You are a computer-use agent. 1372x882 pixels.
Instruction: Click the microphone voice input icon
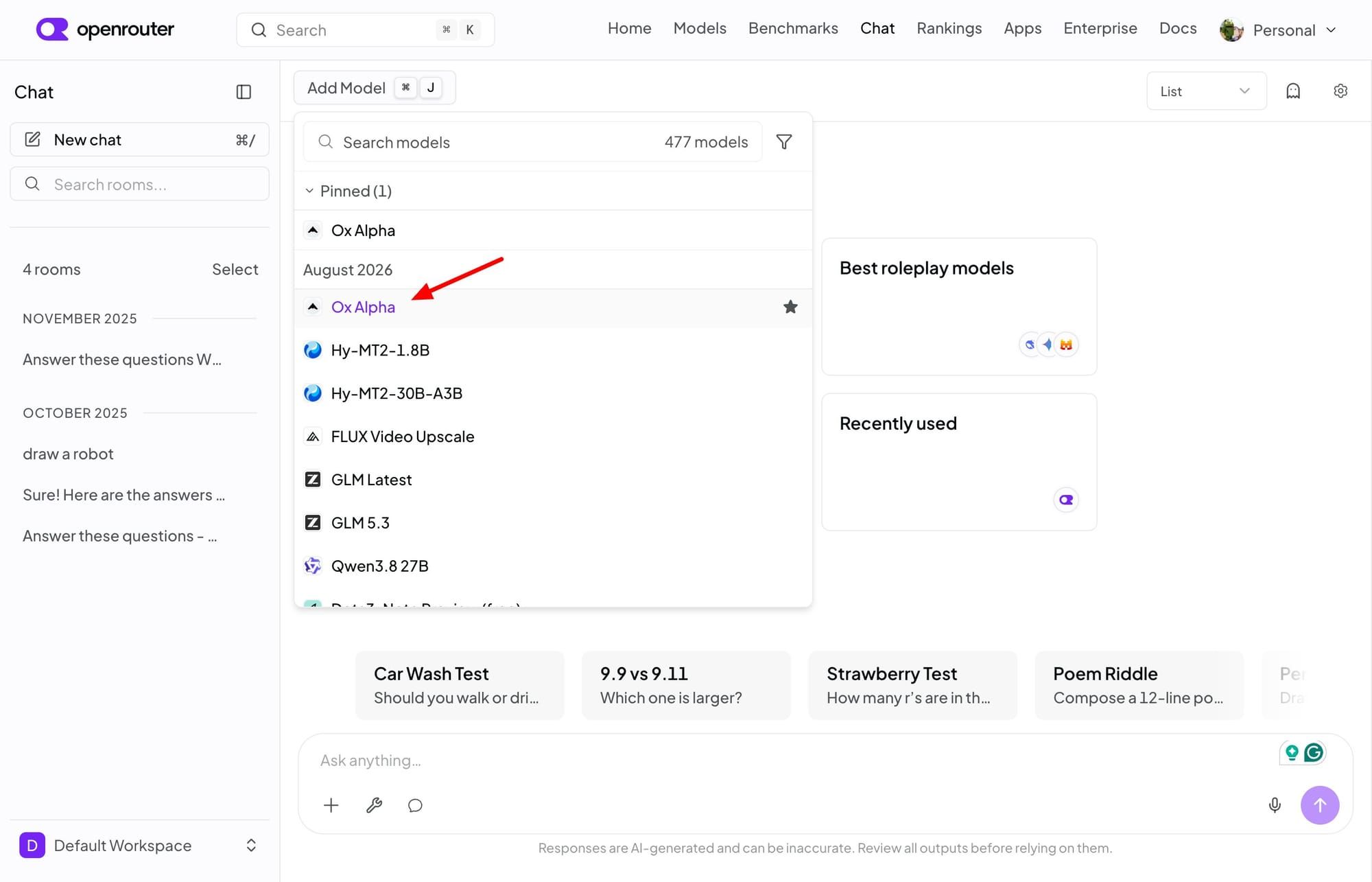1275,804
